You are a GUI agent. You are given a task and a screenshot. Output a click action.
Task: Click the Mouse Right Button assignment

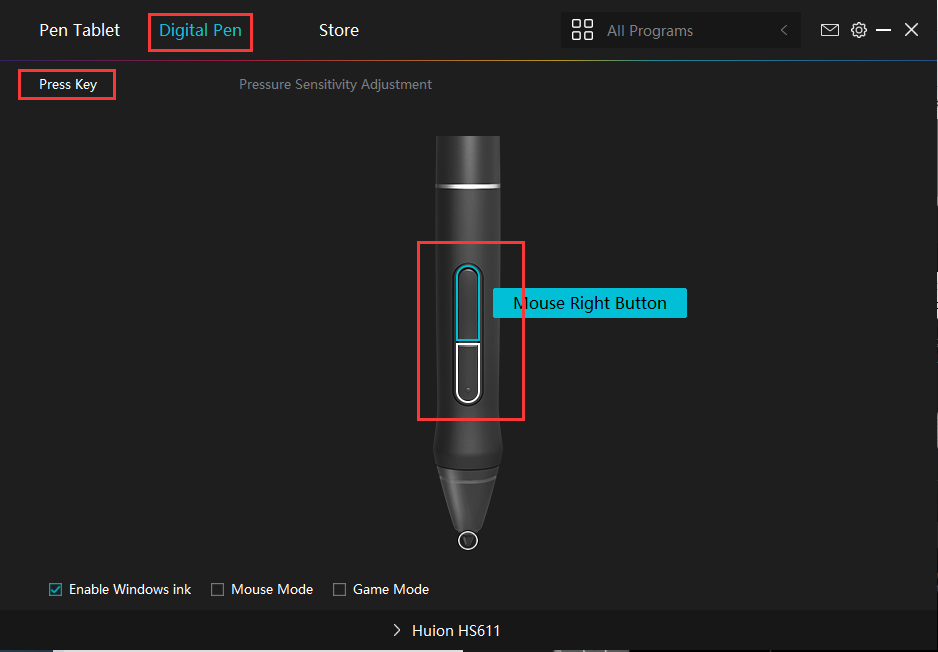click(x=589, y=302)
